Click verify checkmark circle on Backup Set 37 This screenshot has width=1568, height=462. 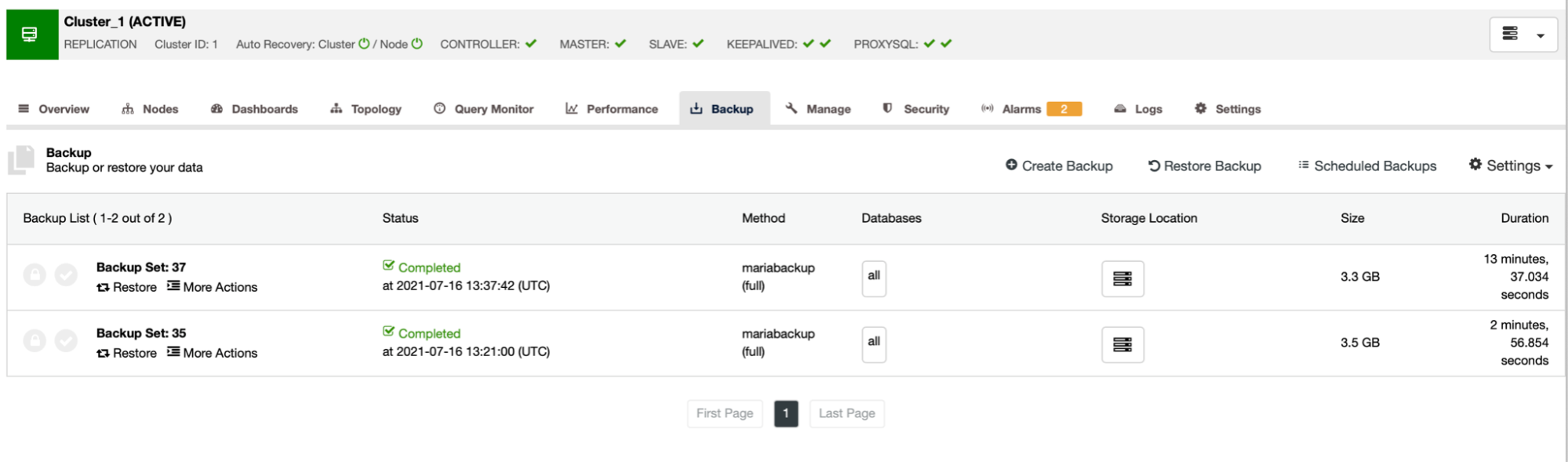pos(66,275)
